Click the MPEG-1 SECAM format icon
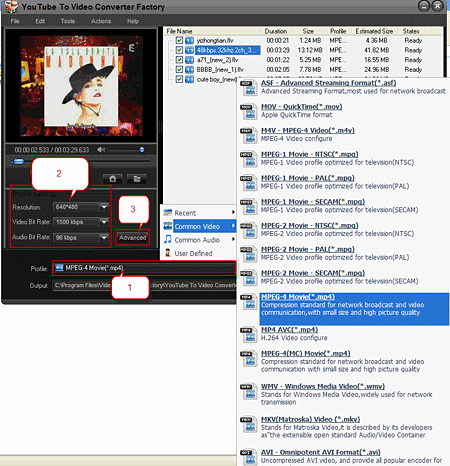Screen dimensions: 450x466 click(x=249, y=206)
